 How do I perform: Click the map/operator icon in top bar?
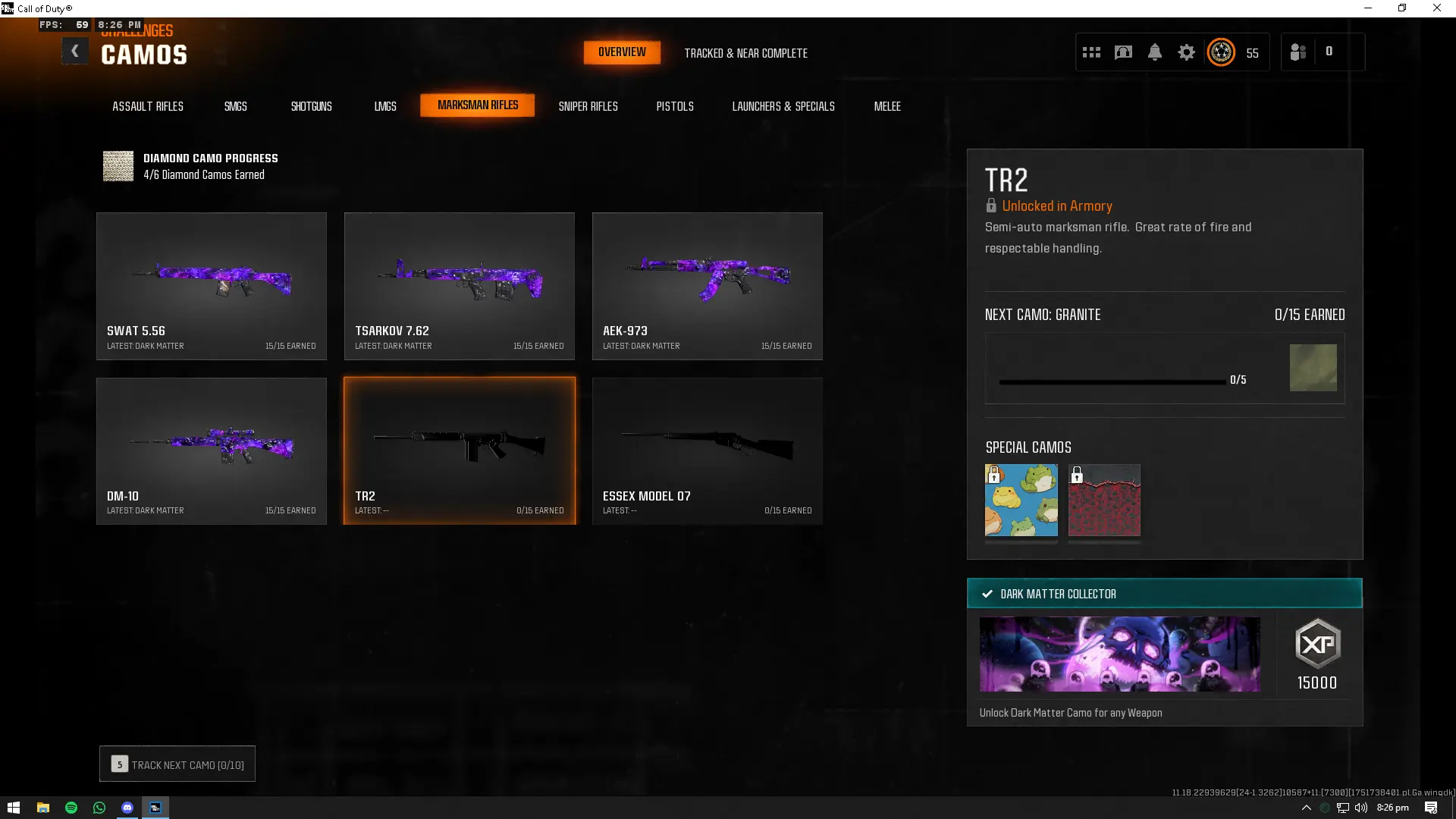pos(1123,52)
